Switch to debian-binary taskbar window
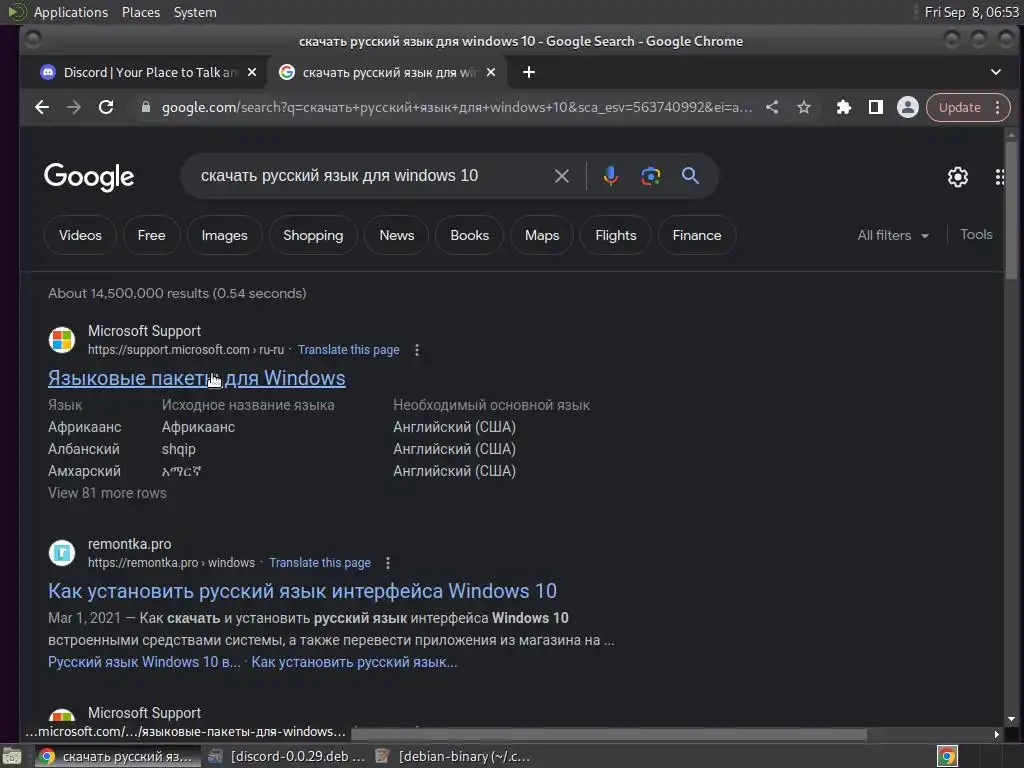 [x=454, y=756]
